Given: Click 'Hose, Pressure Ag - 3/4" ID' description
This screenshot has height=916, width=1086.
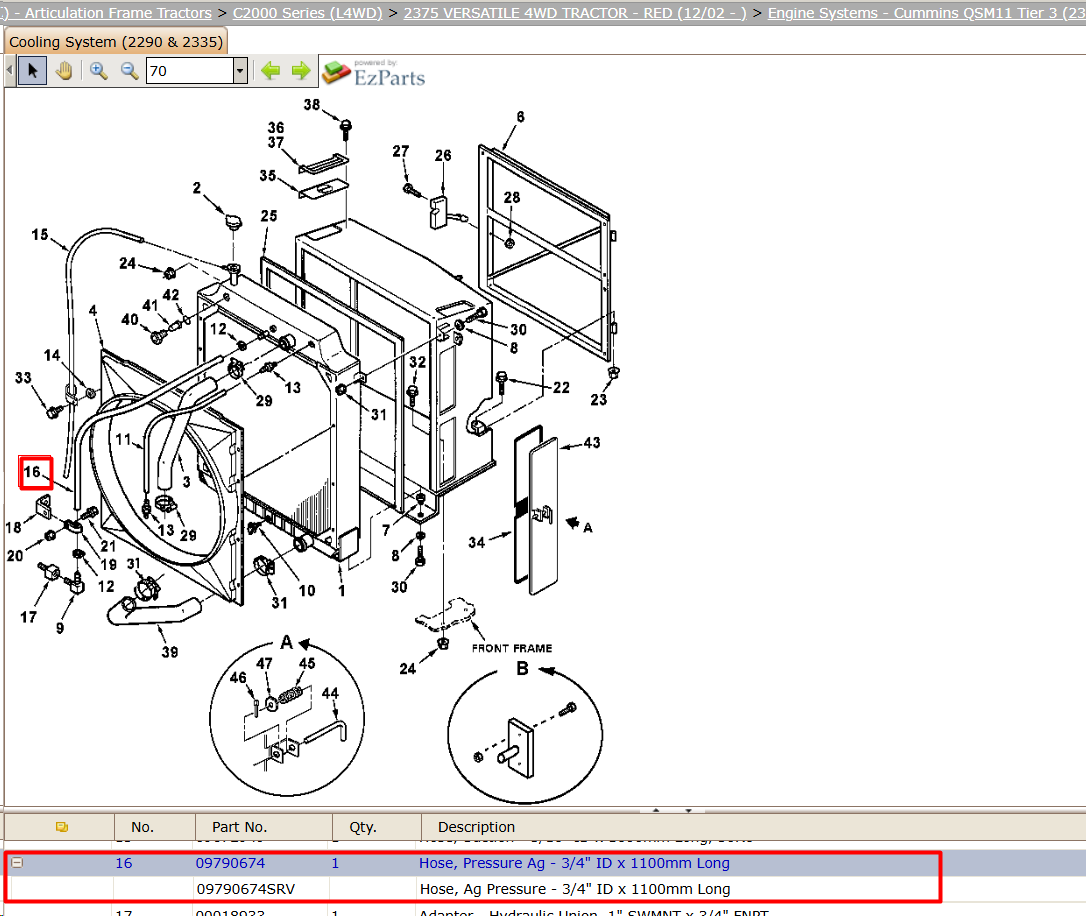Looking at the screenshot, I should 574,863.
